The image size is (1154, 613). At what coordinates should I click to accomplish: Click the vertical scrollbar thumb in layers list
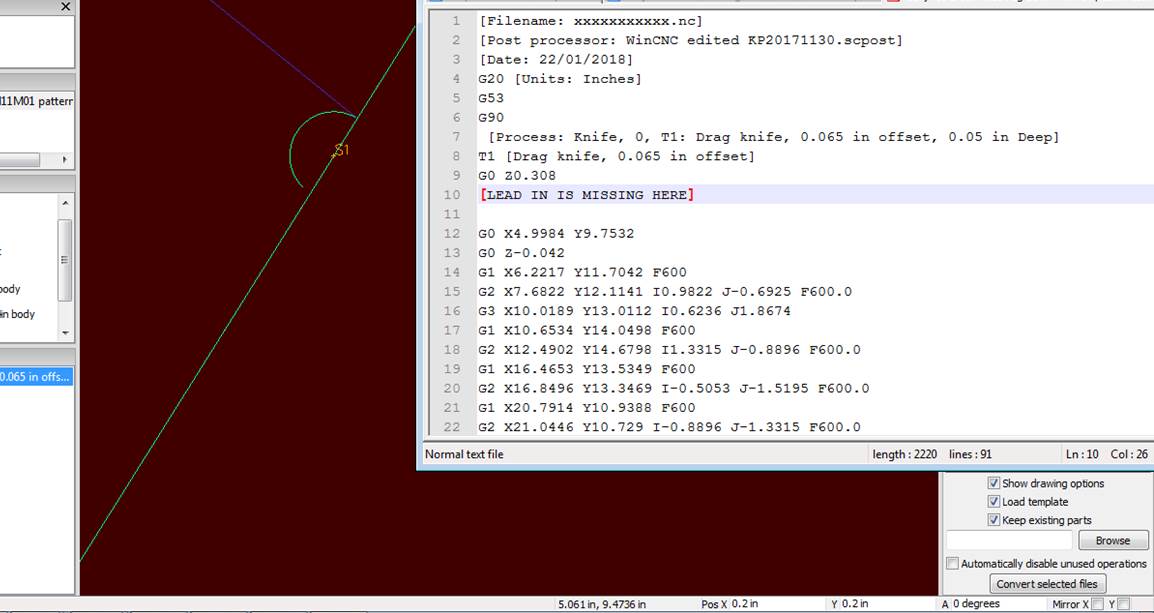coord(66,260)
